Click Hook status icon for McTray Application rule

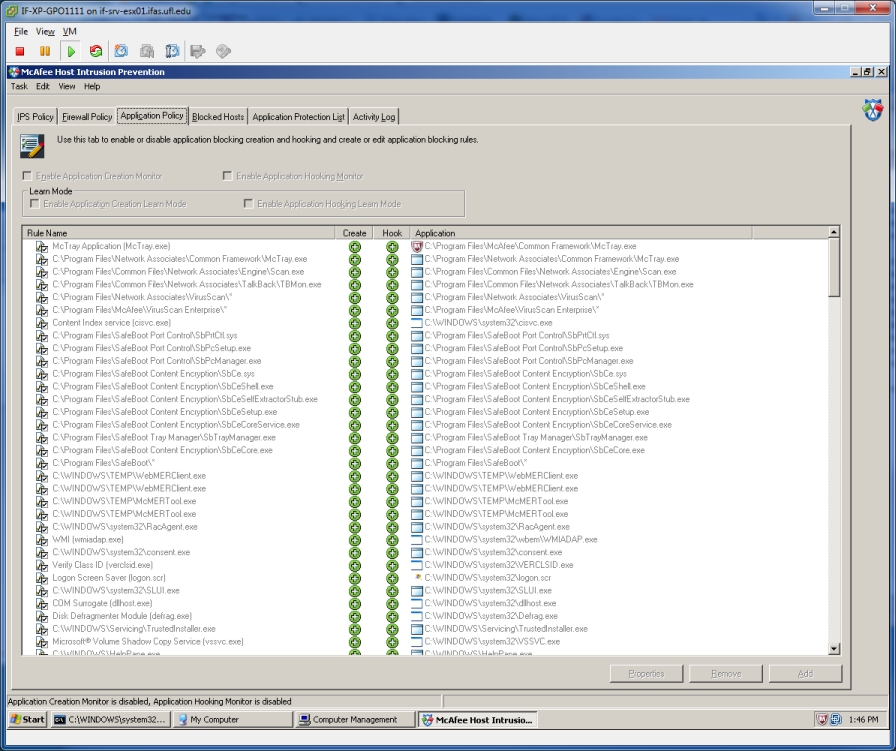tap(392, 247)
